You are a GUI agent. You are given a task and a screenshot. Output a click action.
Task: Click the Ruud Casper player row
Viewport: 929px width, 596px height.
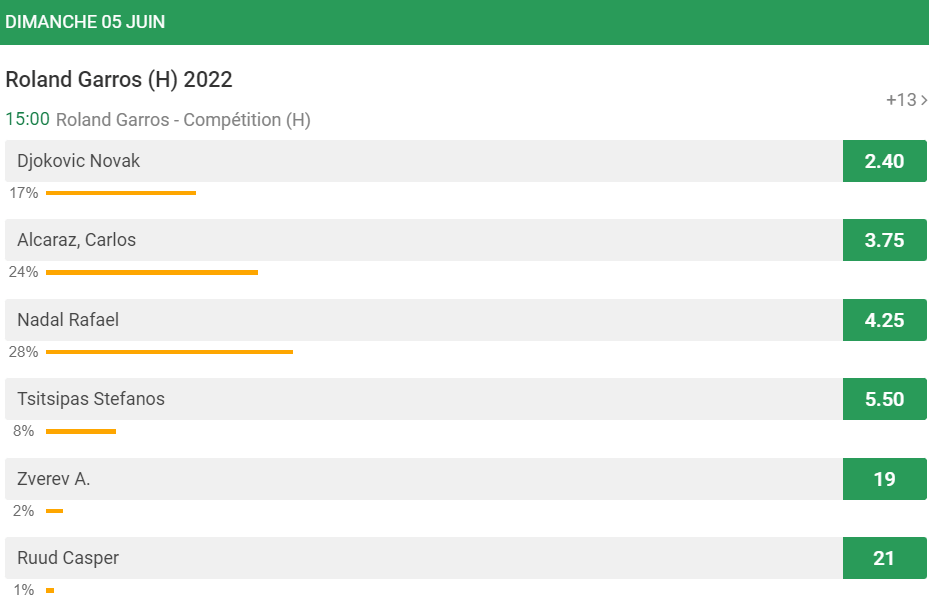click(x=424, y=558)
